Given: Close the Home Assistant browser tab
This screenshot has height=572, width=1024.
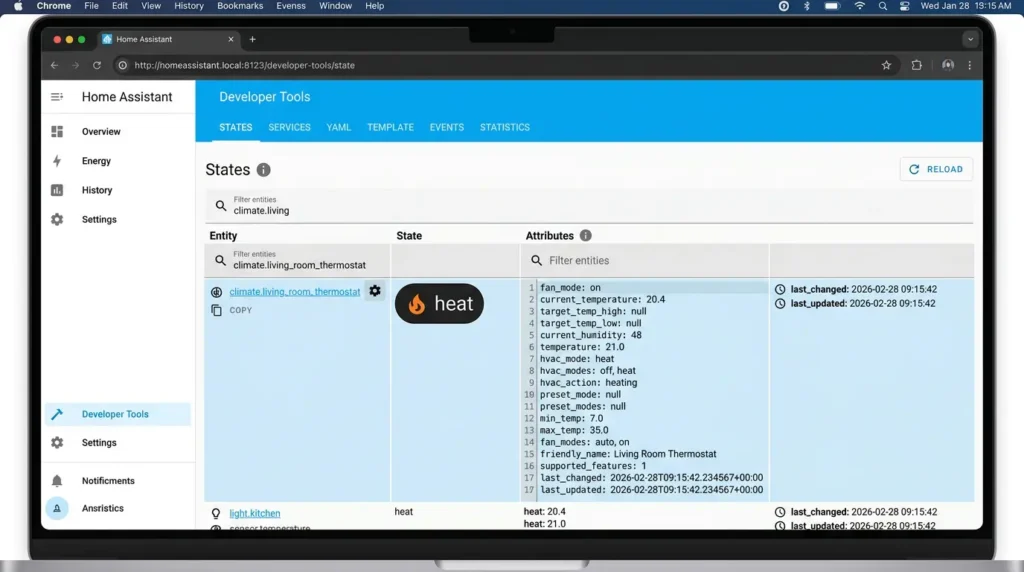Looking at the screenshot, I should tap(231, 39).
